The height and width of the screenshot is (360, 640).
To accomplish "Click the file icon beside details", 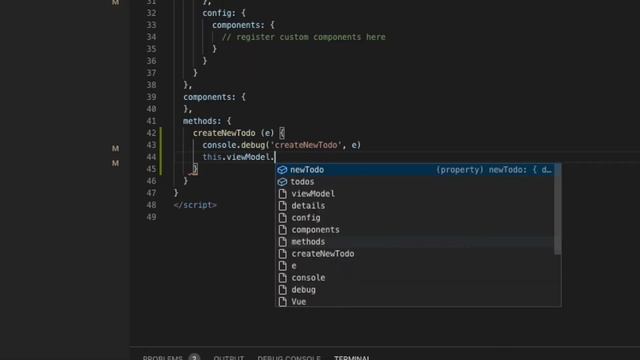I will click(x=282, y=206).
